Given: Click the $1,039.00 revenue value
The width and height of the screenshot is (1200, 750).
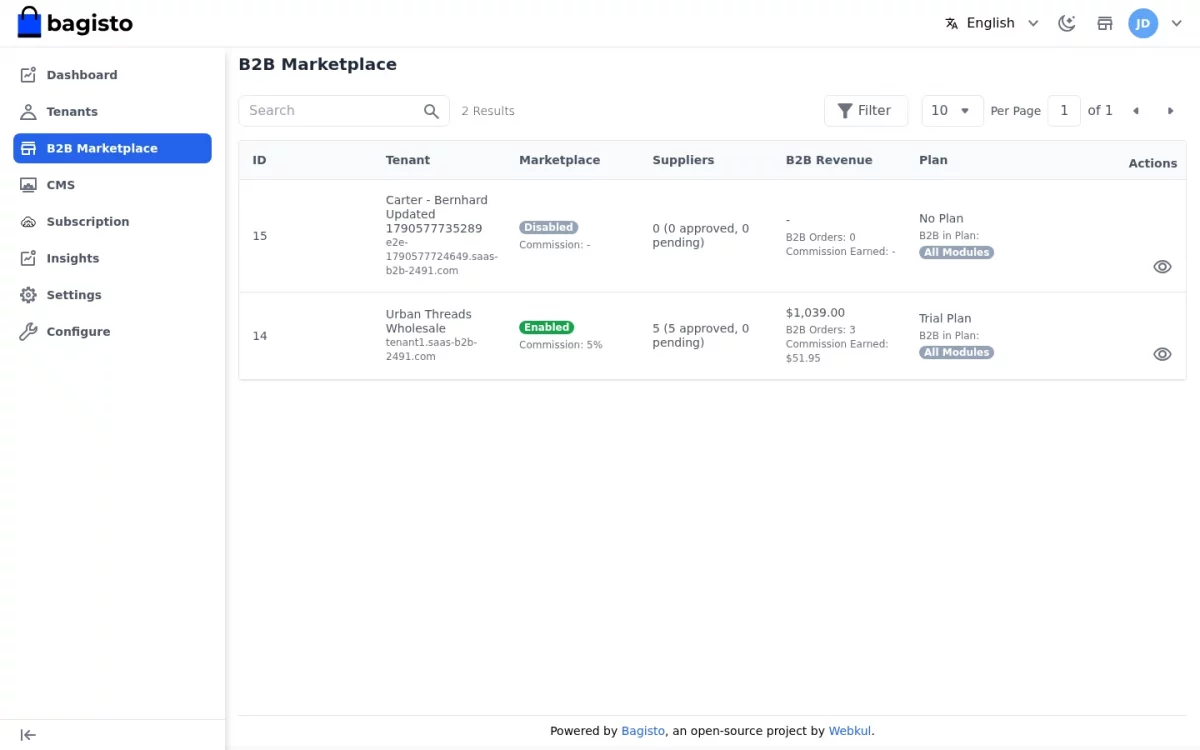Looking at the screenshot, I should click(815, 313).
